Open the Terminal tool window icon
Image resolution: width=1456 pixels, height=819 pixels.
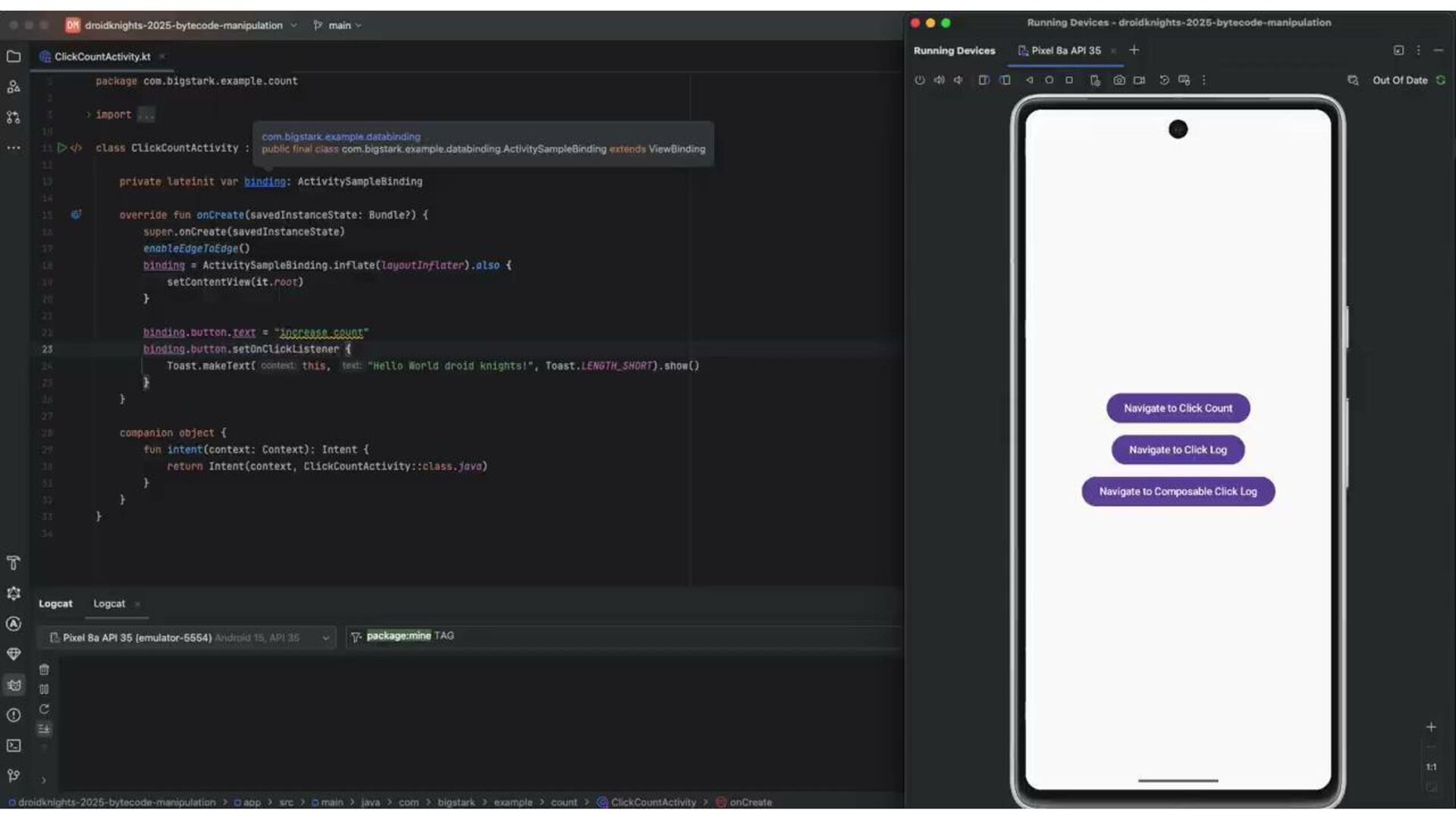coord(14,745)
